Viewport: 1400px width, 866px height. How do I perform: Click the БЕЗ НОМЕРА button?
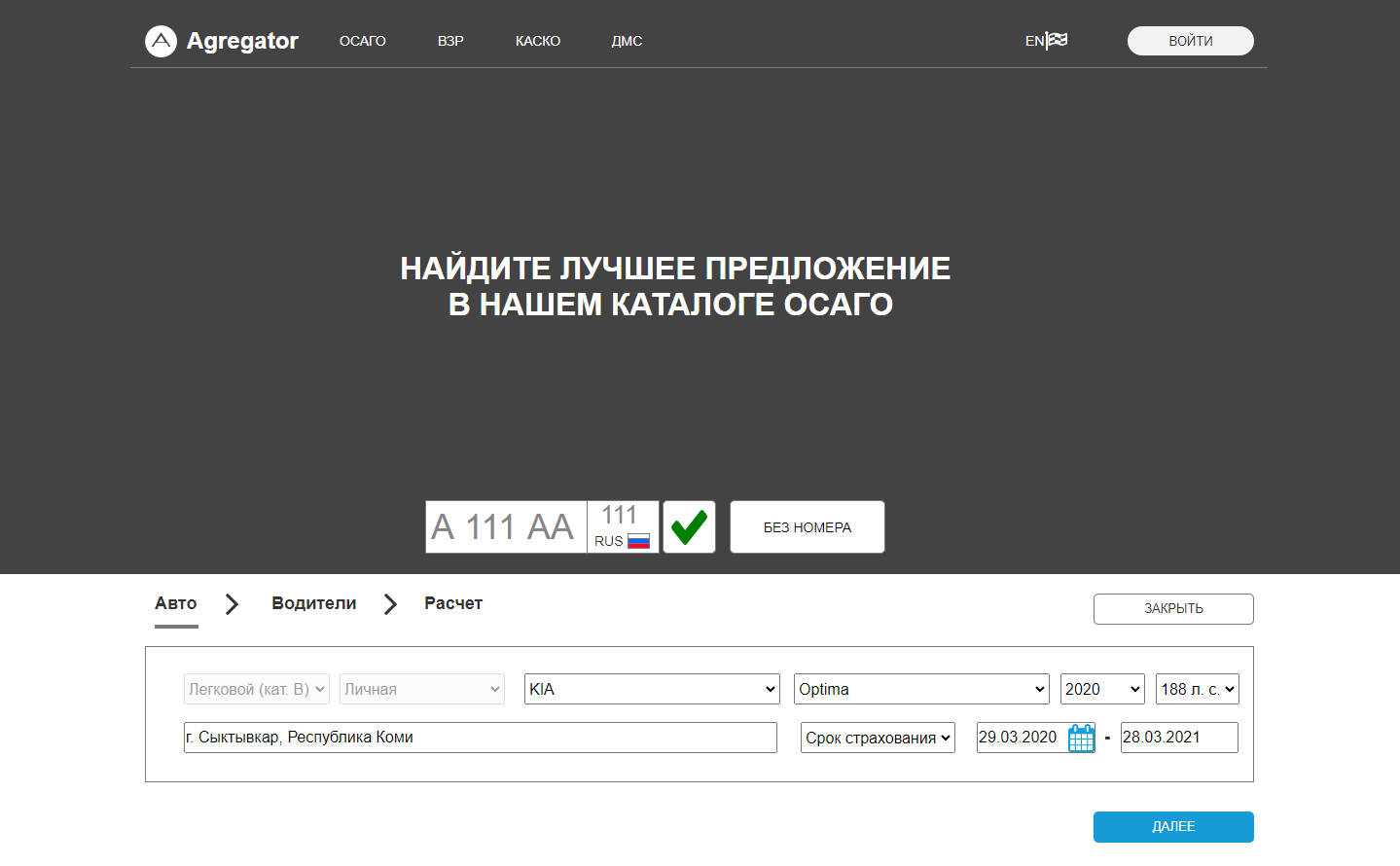pos(807,527)
